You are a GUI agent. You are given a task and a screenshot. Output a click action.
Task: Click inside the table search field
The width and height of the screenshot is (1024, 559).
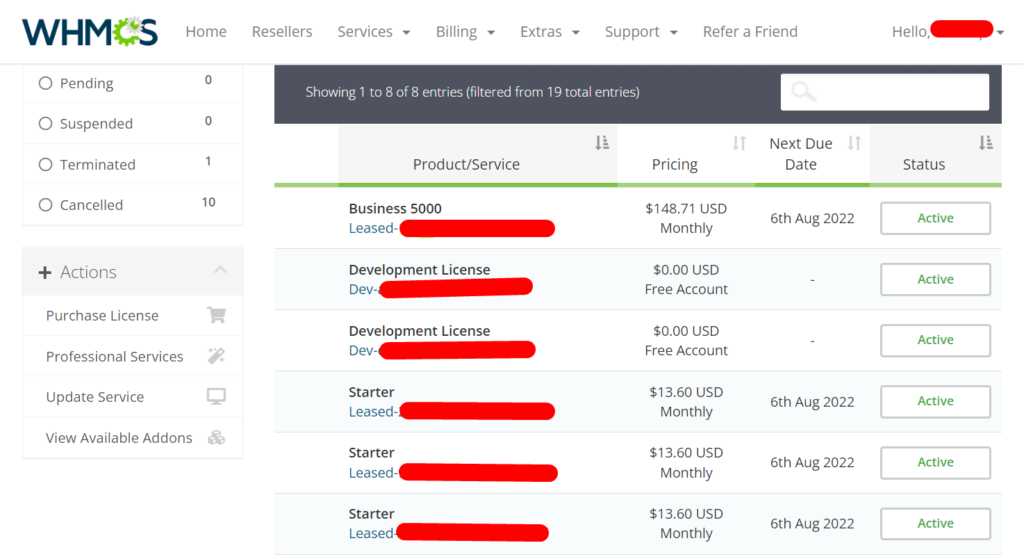point(884,91)
